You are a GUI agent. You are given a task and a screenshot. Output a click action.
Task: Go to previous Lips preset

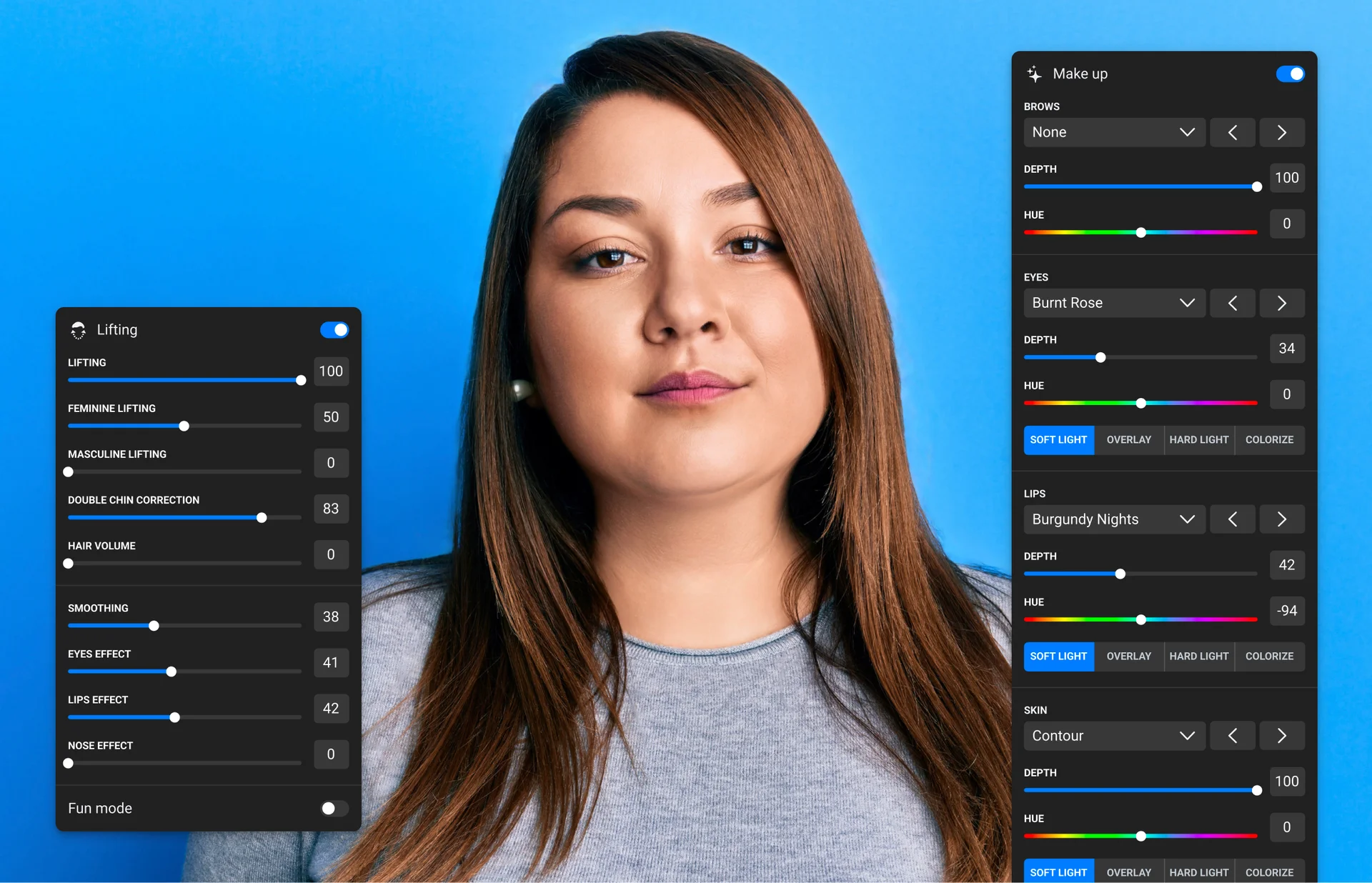click(x=1233, y=519)
